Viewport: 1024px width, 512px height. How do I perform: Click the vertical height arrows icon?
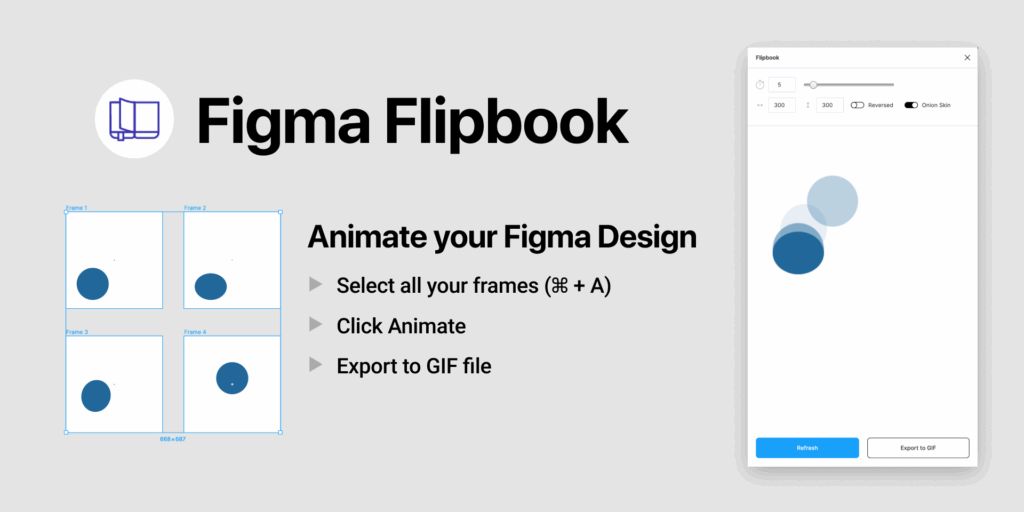(x=808, y=105)
